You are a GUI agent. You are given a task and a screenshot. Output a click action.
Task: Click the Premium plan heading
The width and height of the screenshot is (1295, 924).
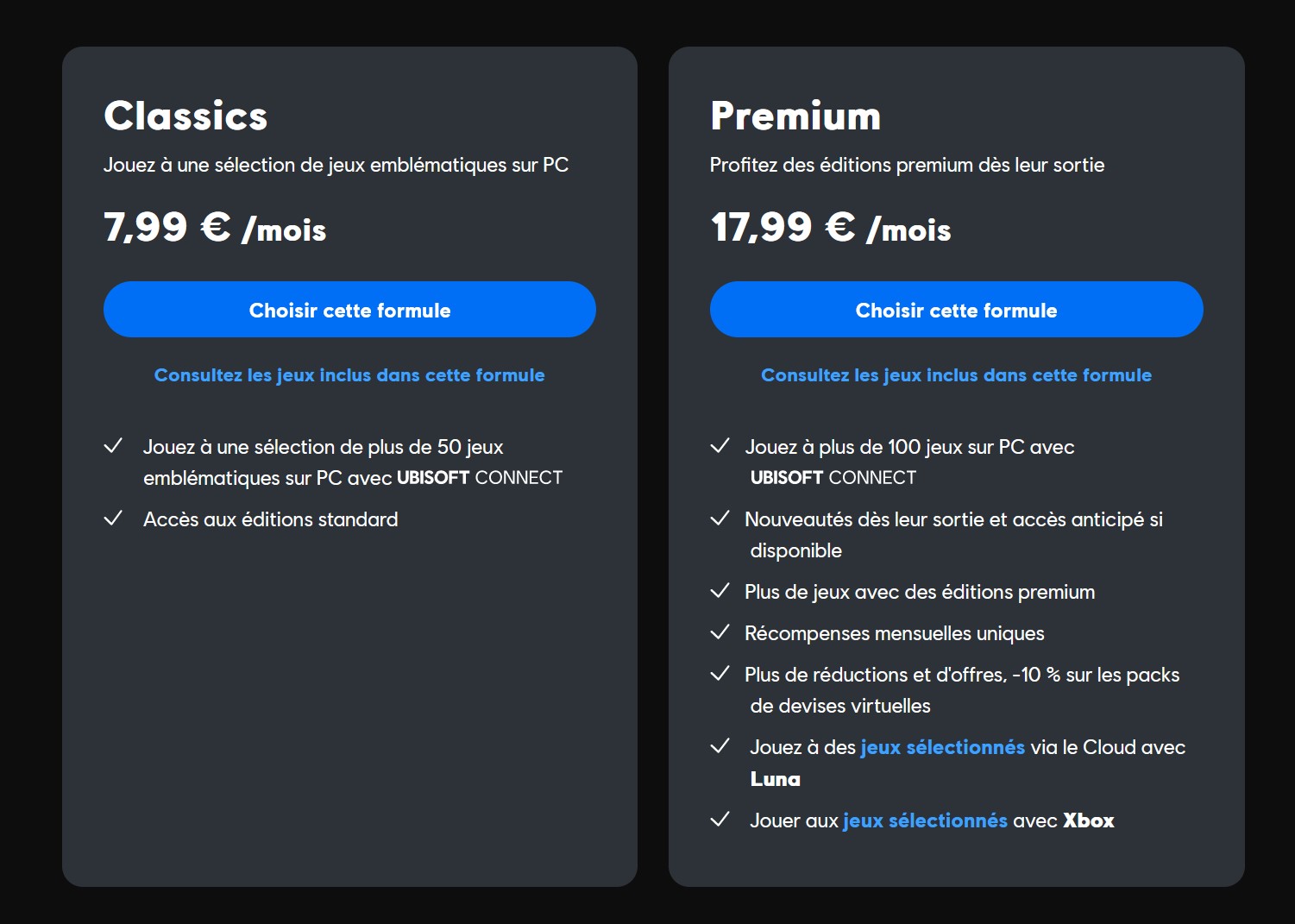click(795, 116)
